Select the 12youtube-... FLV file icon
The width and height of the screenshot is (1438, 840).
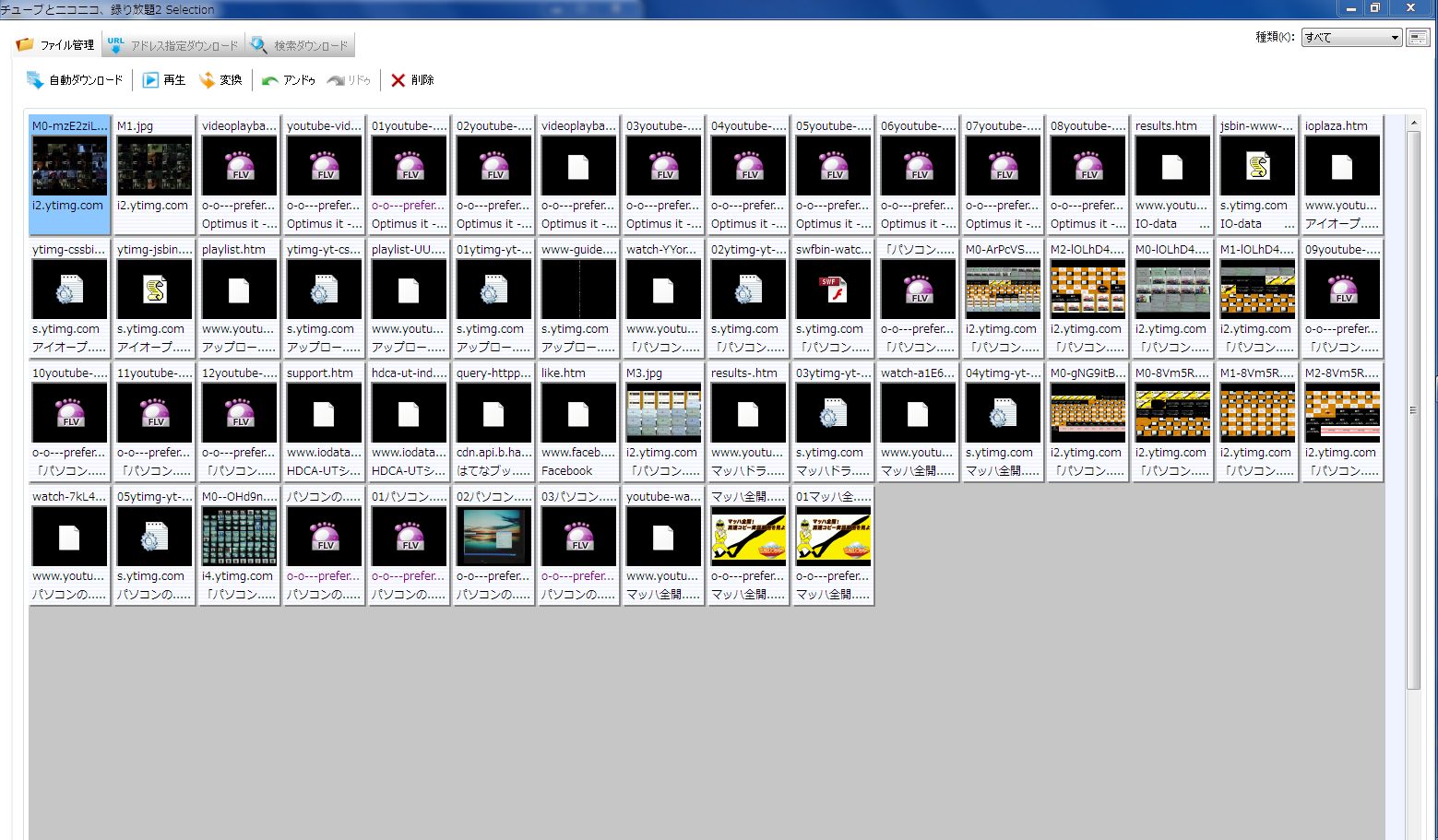(x=240, y=413)
